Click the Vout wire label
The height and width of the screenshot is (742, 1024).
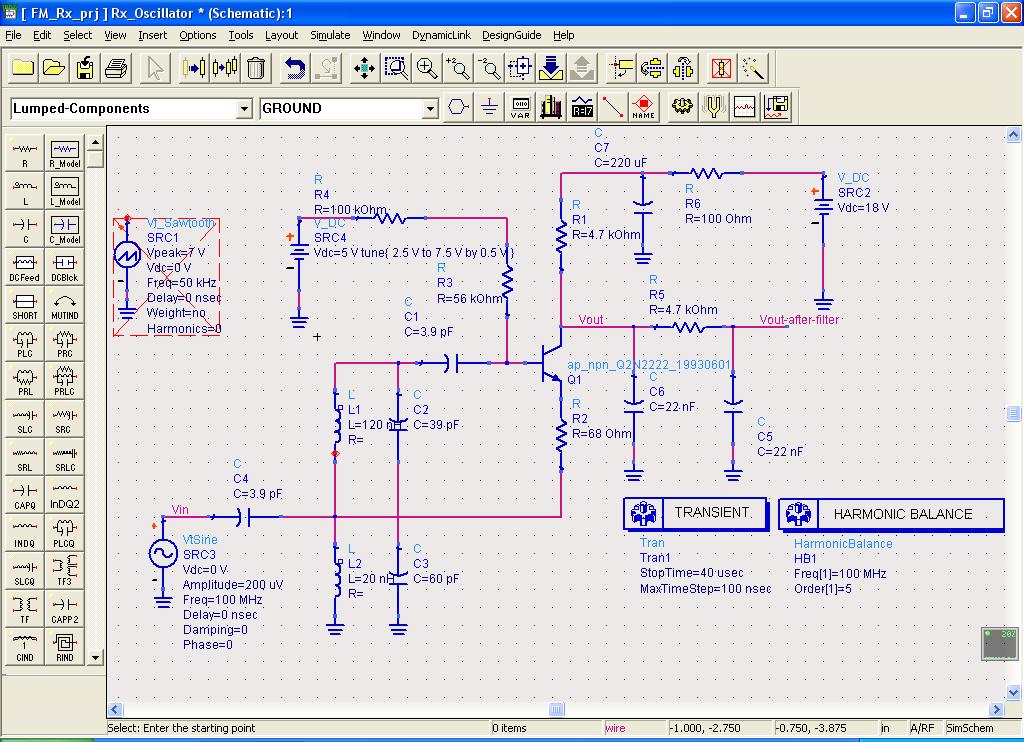coord(590,319)
